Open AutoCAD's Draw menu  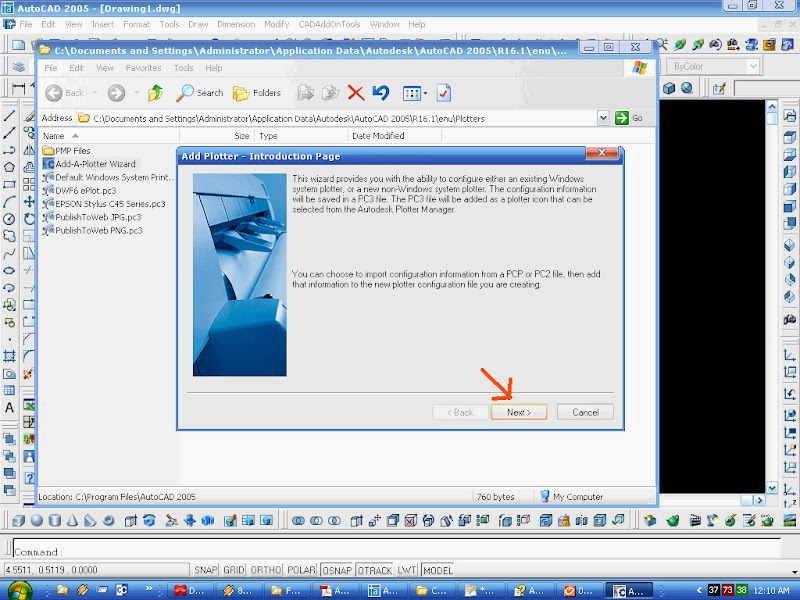click(198, 24)
